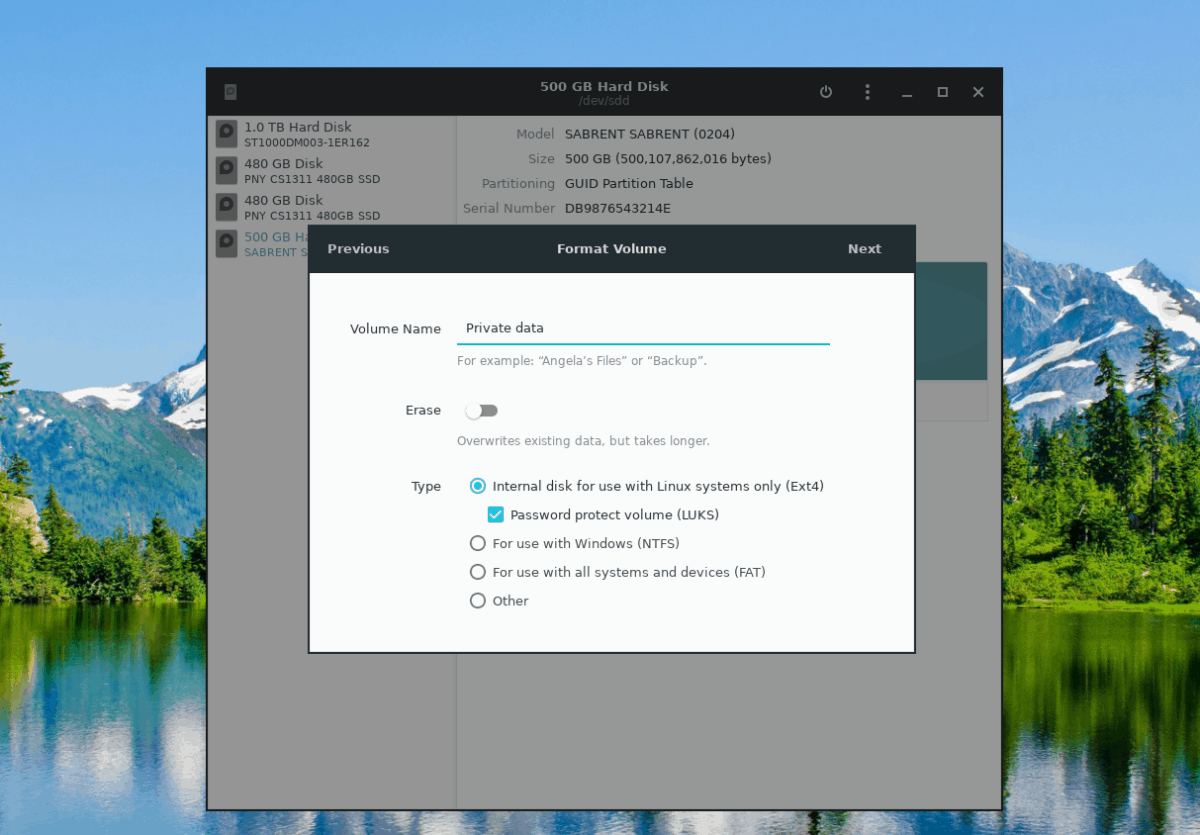Image resolution: width=1200 pixels, height=835 pixels.
Task: Click the SABRENT SABRENT (0204) model value
Action: 650,134
